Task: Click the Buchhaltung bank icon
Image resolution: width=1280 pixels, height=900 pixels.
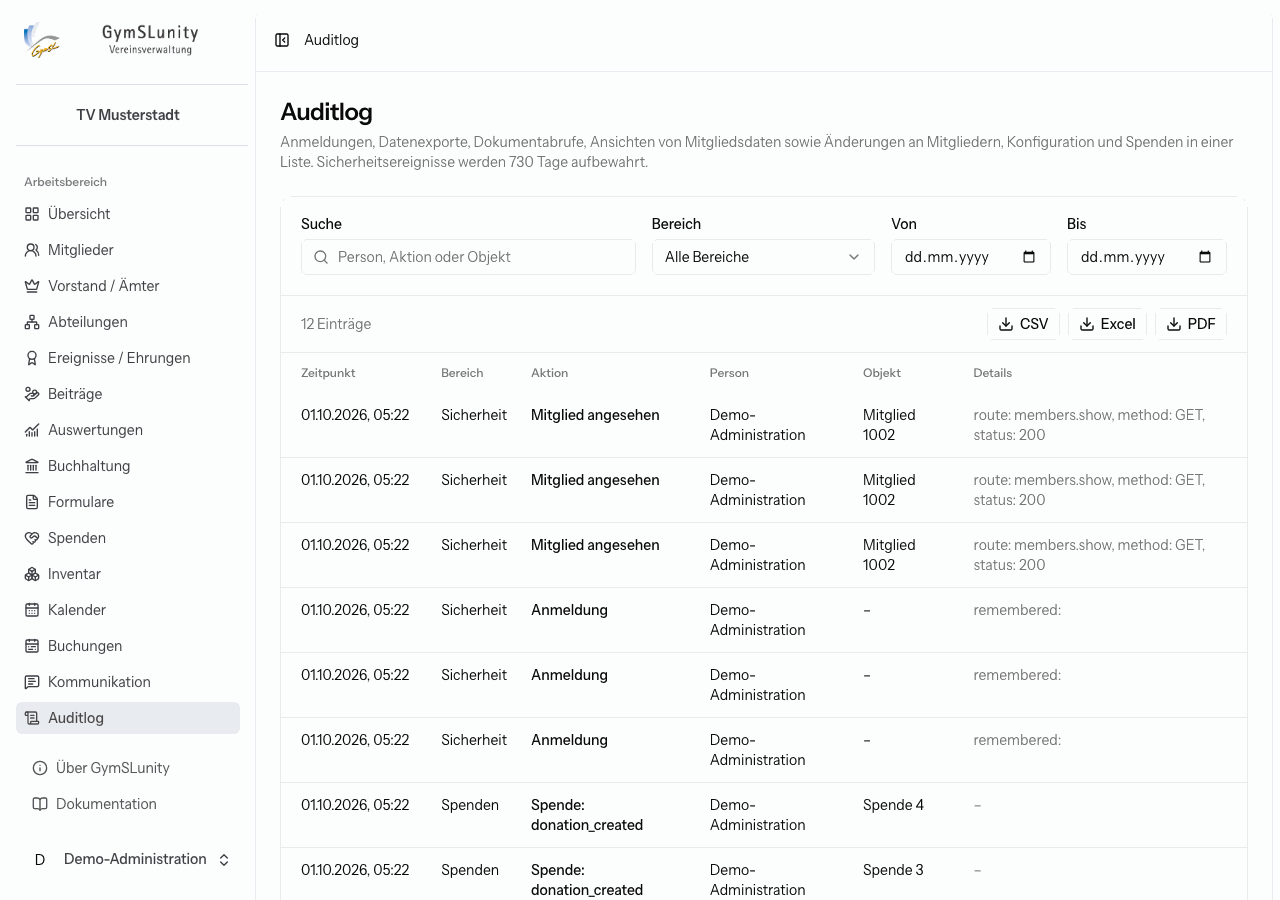Action: point(32,466)
